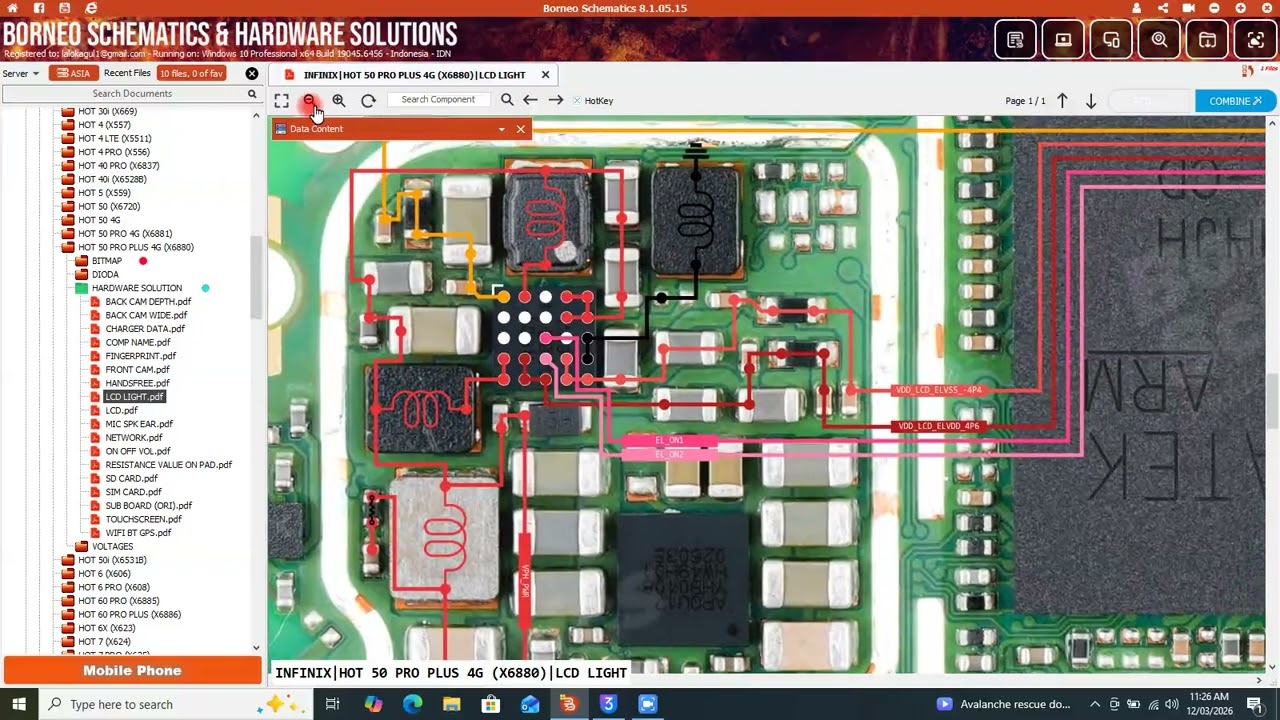Open the Data Content panel dropdown arrow
1280x720 pixels.
(501, 129)
